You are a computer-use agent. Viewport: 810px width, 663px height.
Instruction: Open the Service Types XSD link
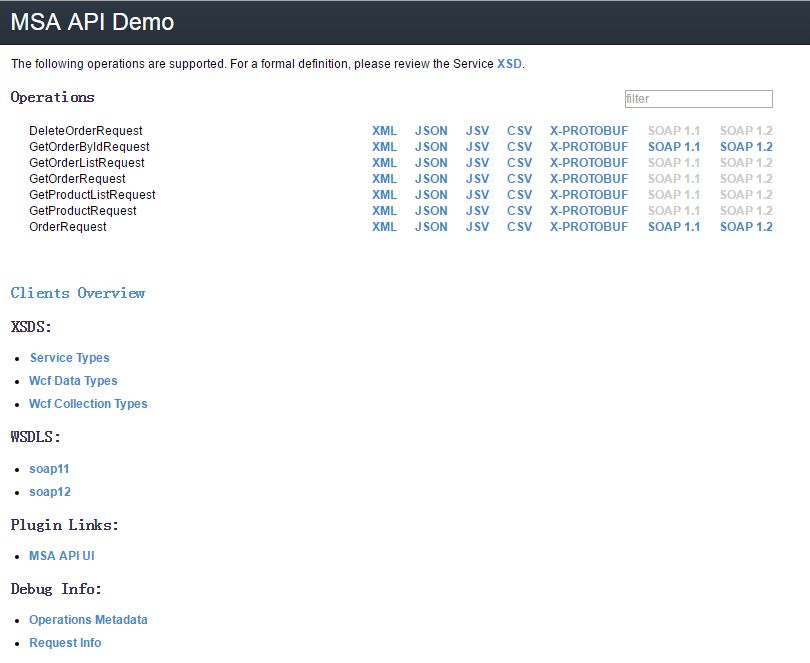pos(69,358)
